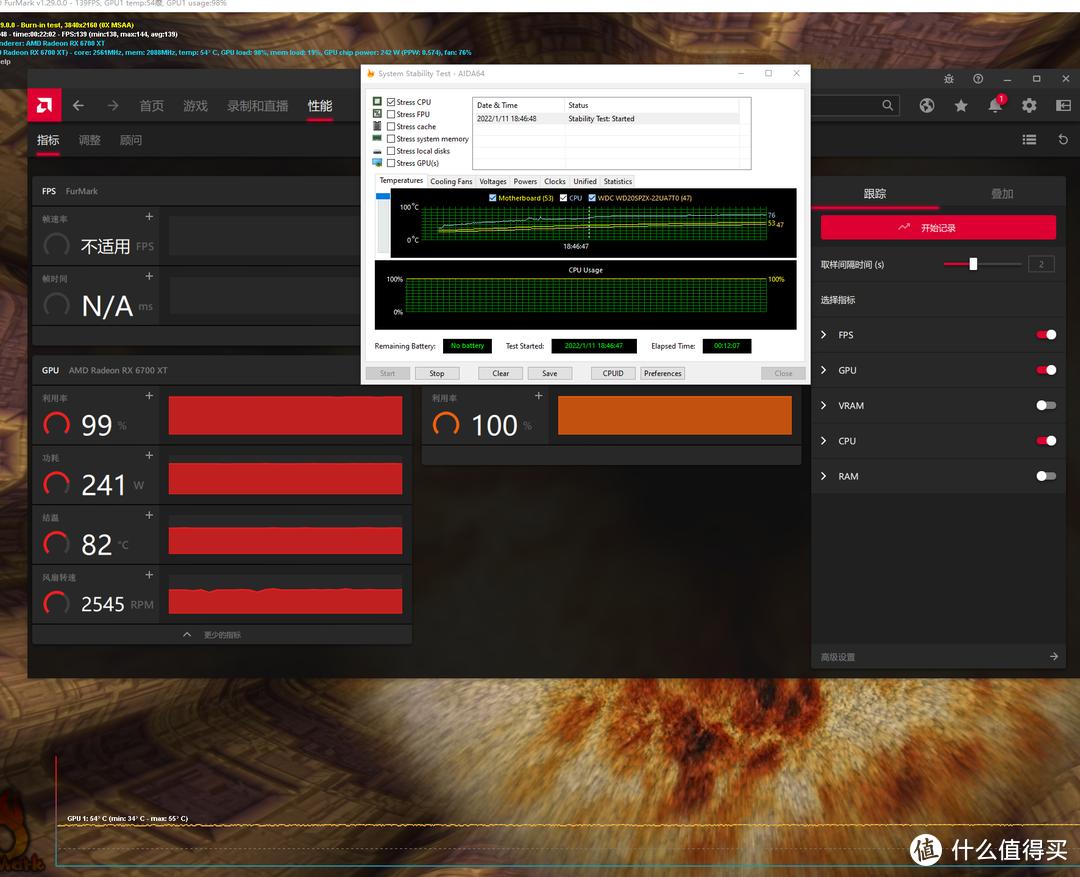
Task: Open the 游戏 tab in AMD Software
Action: (x=195, y=106)
